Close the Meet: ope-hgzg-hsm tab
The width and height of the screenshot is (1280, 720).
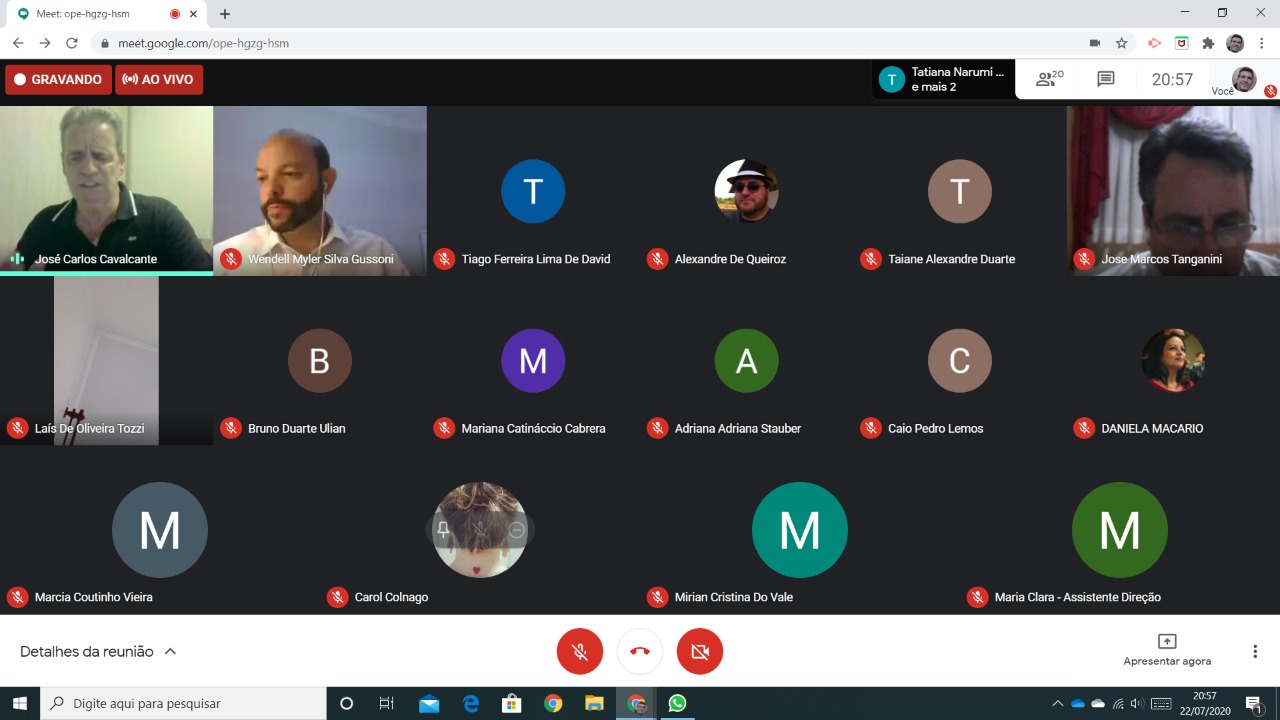194,14
